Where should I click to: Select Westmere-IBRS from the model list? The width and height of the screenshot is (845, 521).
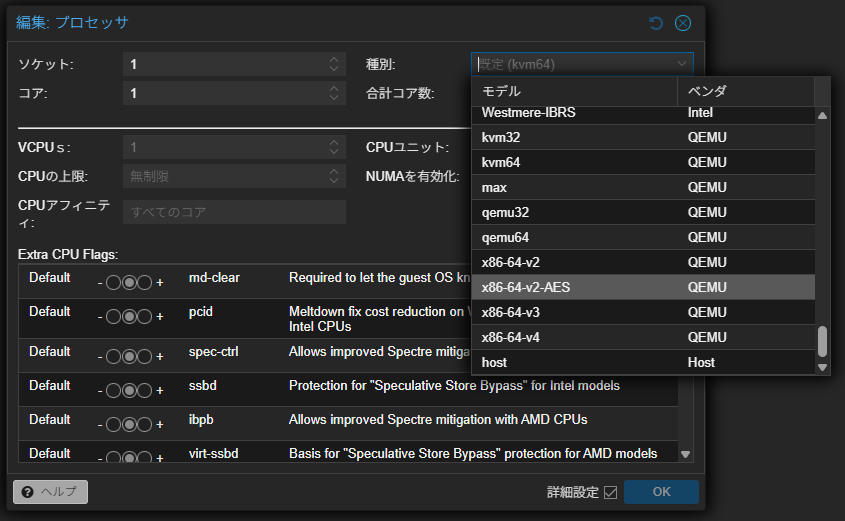[643, 113]
